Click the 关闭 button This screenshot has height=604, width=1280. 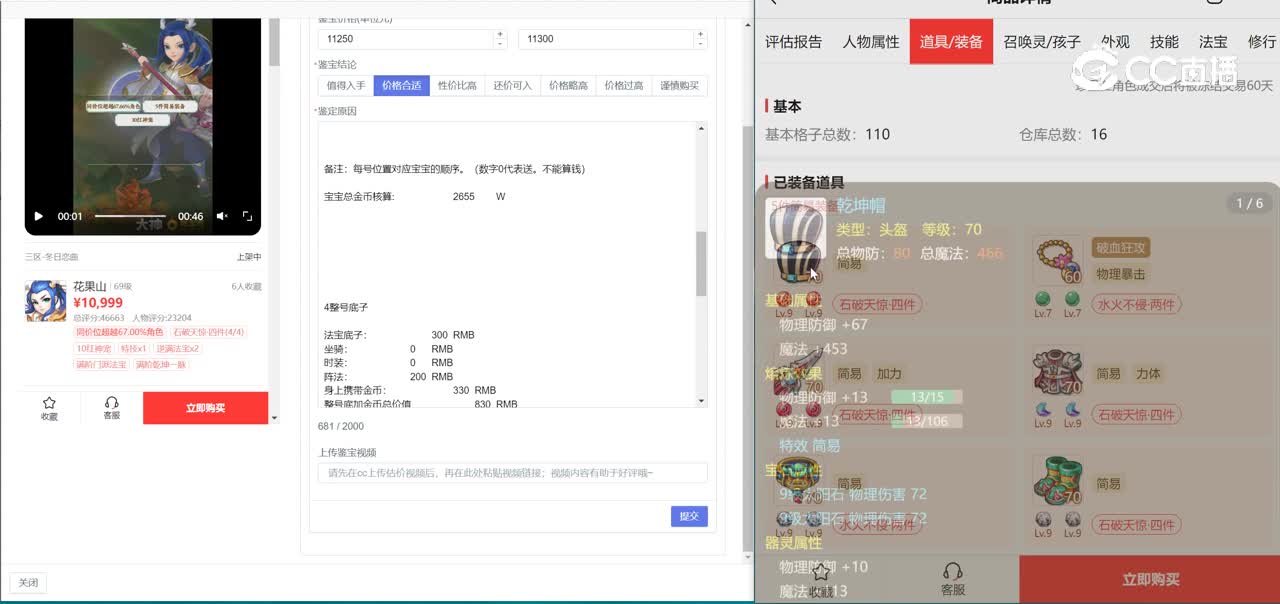click(x=28, y=582)
